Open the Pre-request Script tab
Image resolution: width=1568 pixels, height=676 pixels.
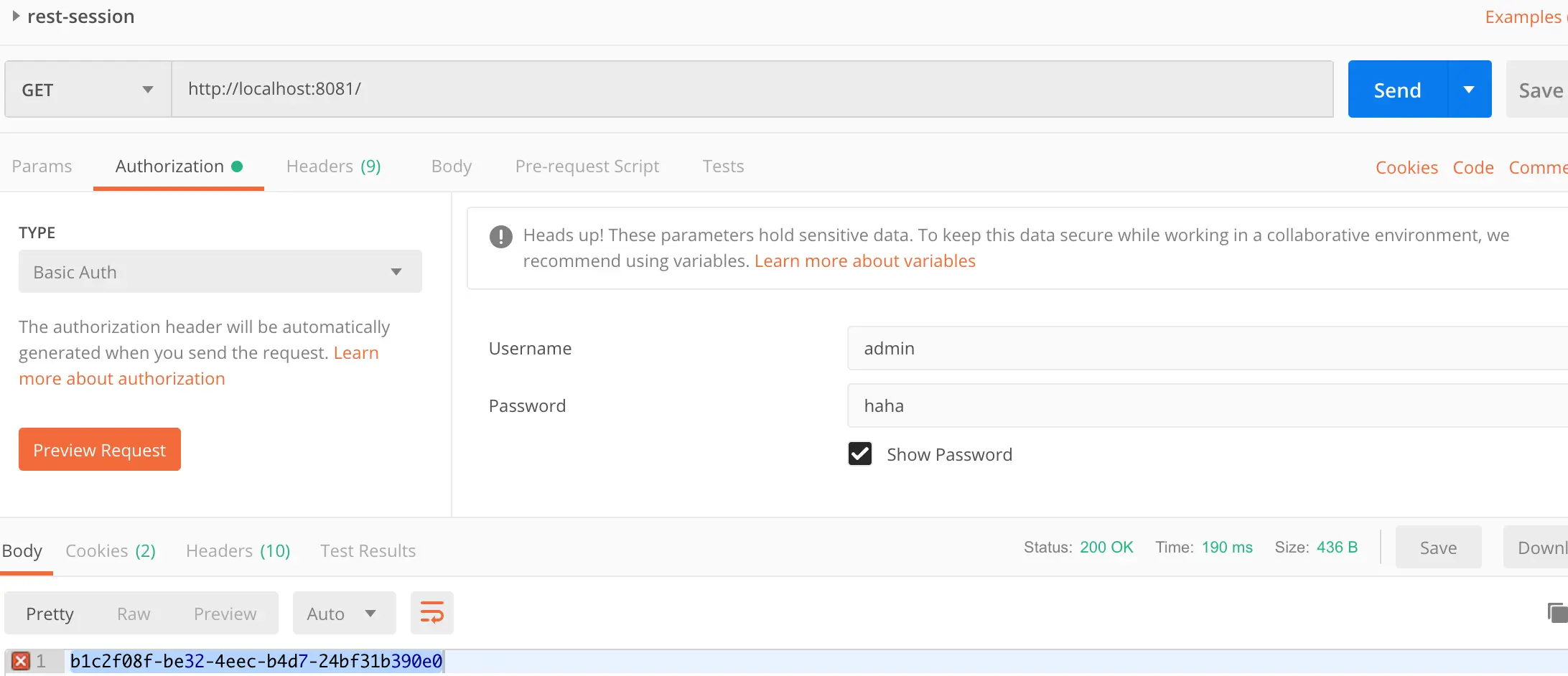pos(587,166)
